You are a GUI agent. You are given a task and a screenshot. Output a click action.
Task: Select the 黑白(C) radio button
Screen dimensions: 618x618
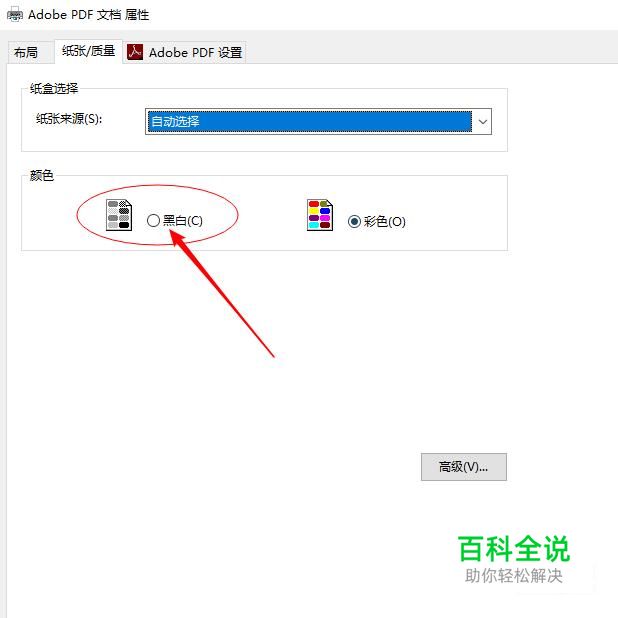pyautogui.click(x=153, y=220)
